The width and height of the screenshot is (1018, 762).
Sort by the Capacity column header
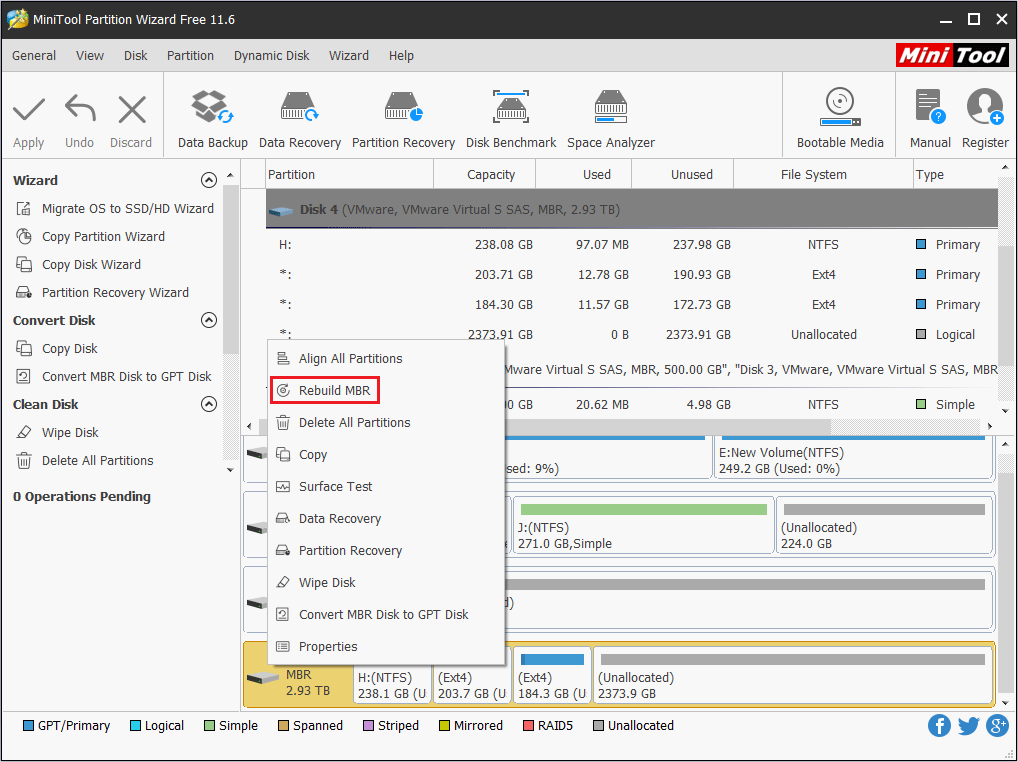click(484, 175)
